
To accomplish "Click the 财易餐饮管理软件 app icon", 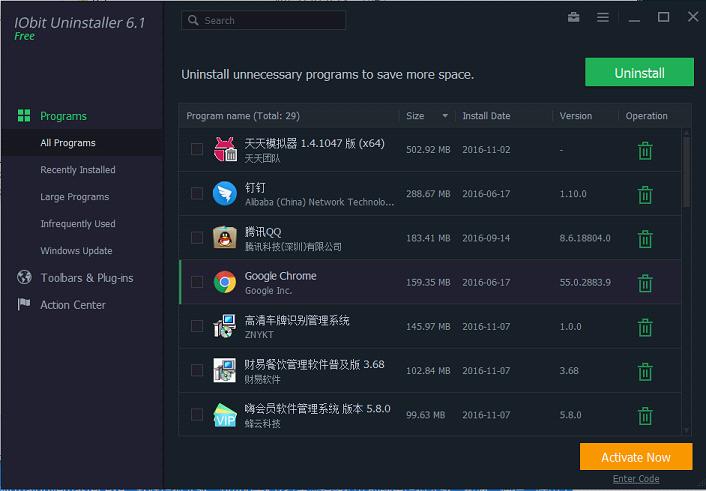I will [225, 370].
